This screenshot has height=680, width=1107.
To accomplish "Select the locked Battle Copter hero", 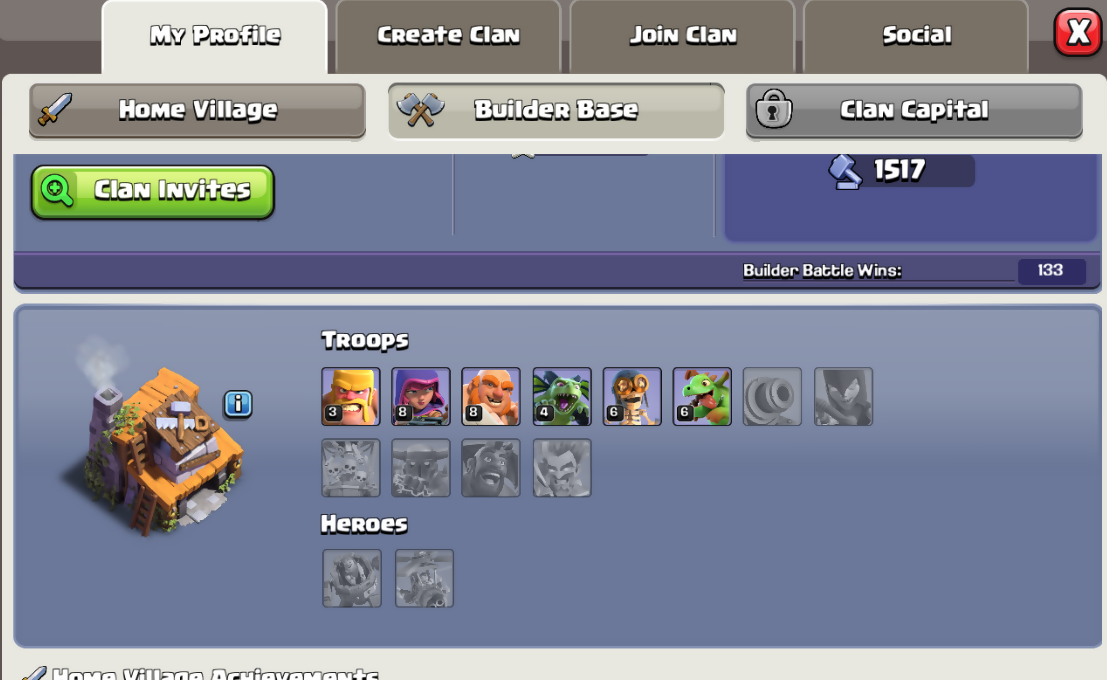I will click(424, 578).
